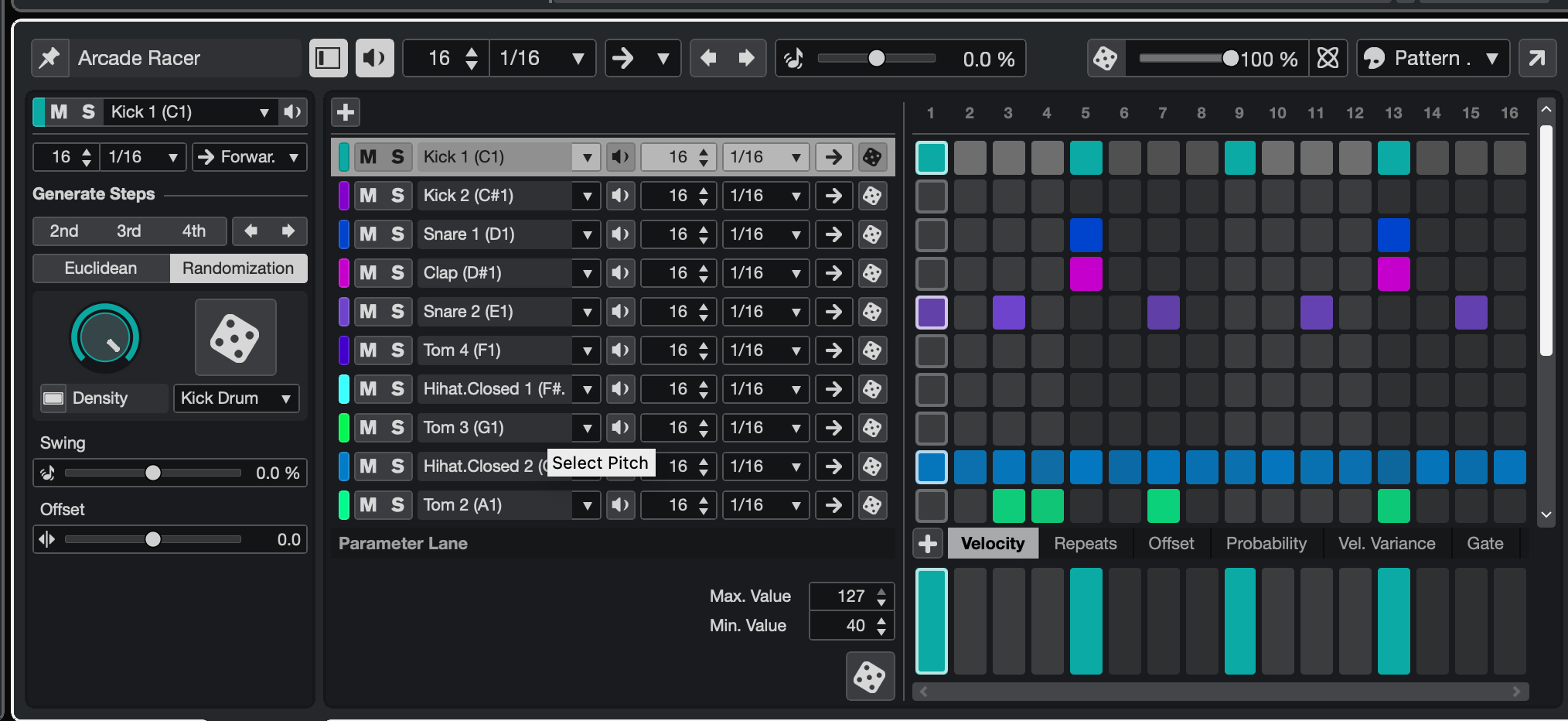Click the parameter lane randomize dice icon
1568x721 pixels.
tap(870, 677)
